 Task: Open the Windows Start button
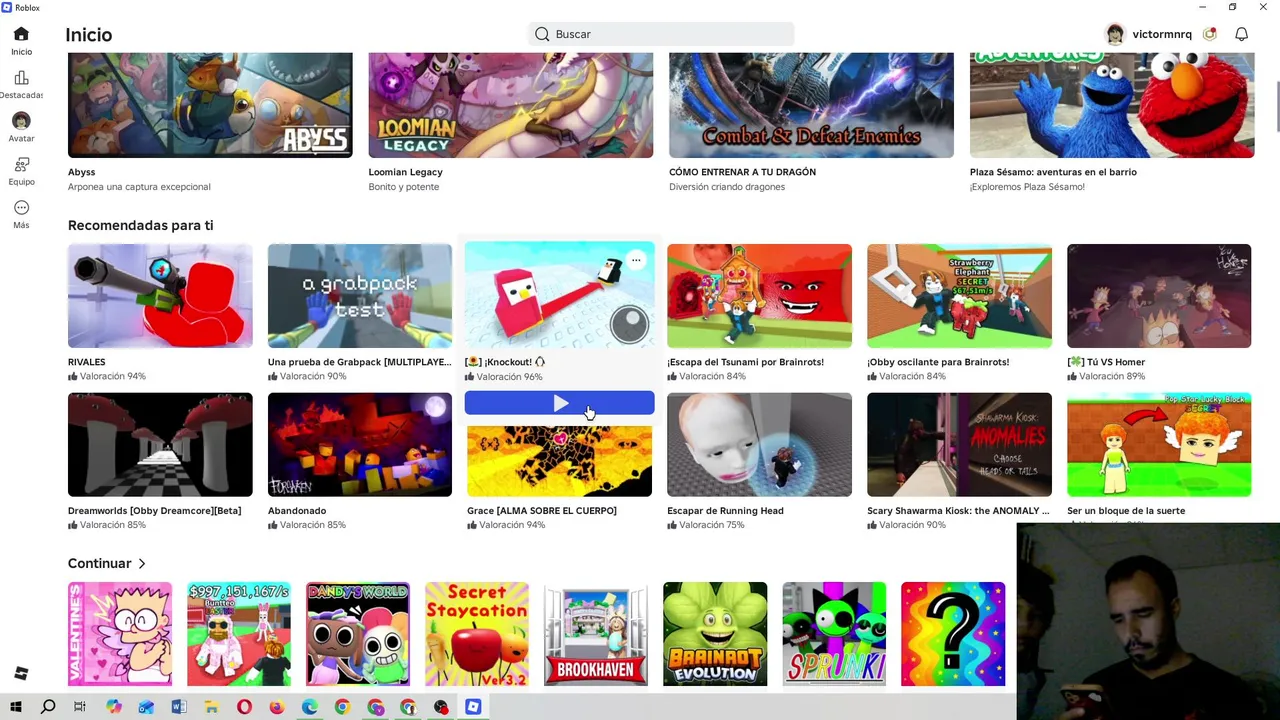pos(15,707)
